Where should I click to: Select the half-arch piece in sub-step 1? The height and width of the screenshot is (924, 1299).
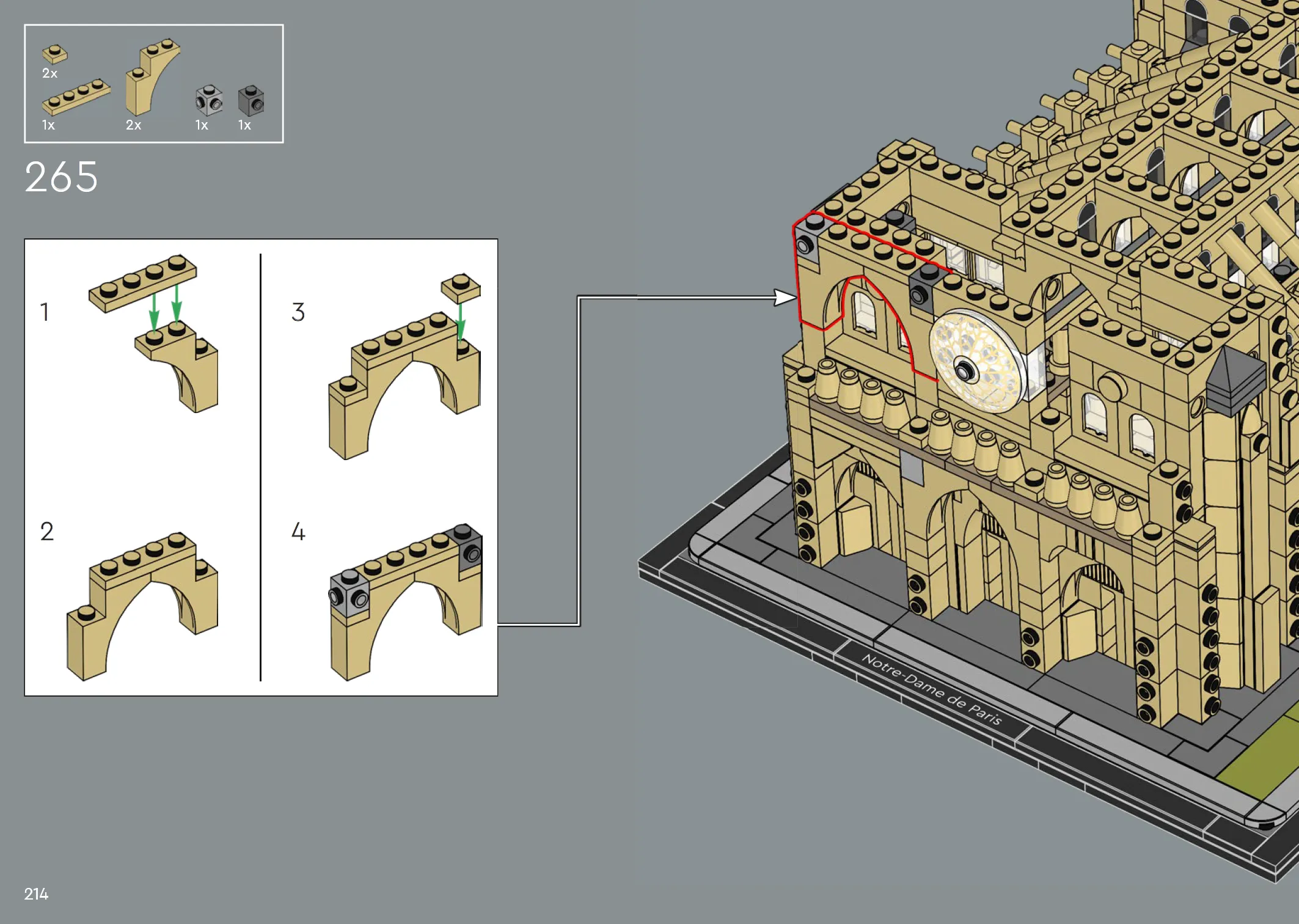pos(177,367)
